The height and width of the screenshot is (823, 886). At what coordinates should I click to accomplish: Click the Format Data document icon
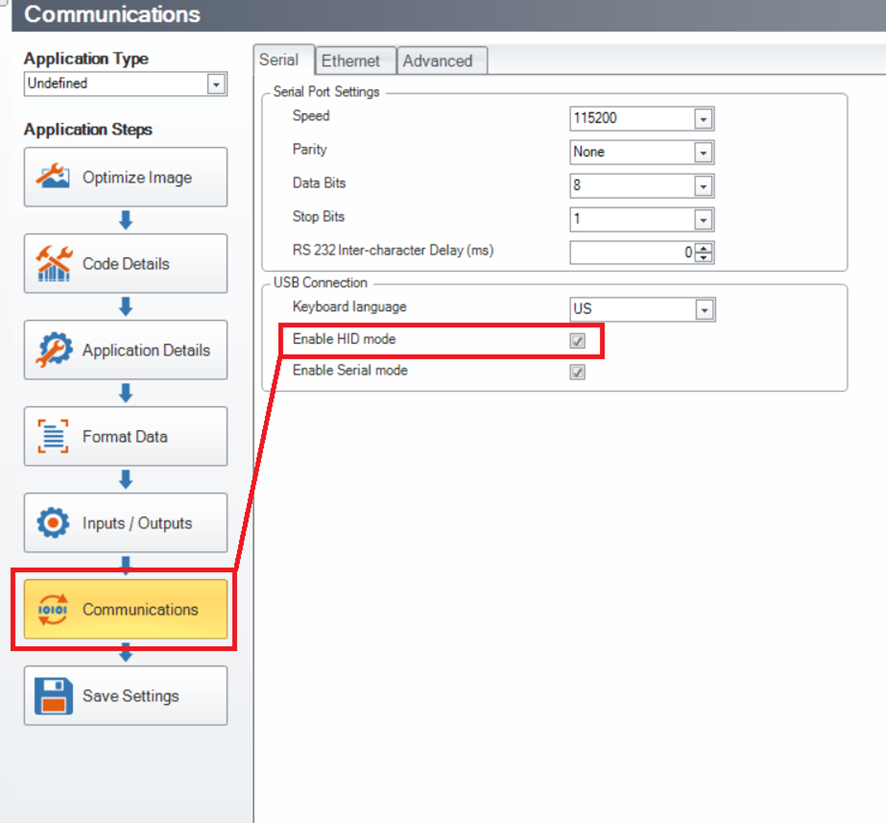(x=53, y=437)
